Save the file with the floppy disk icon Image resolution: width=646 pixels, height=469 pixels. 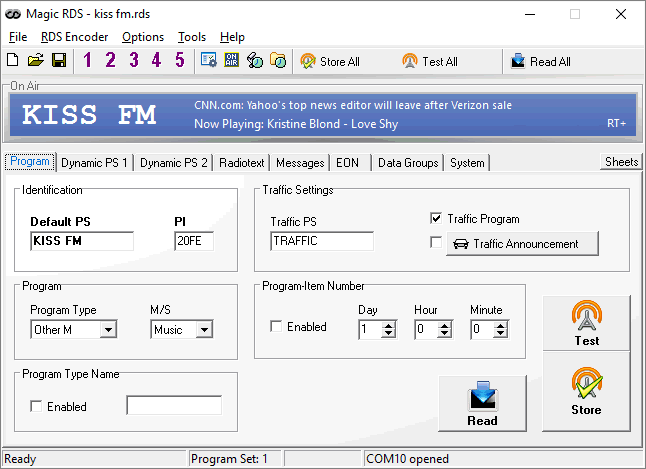click(x=59, y=60)
